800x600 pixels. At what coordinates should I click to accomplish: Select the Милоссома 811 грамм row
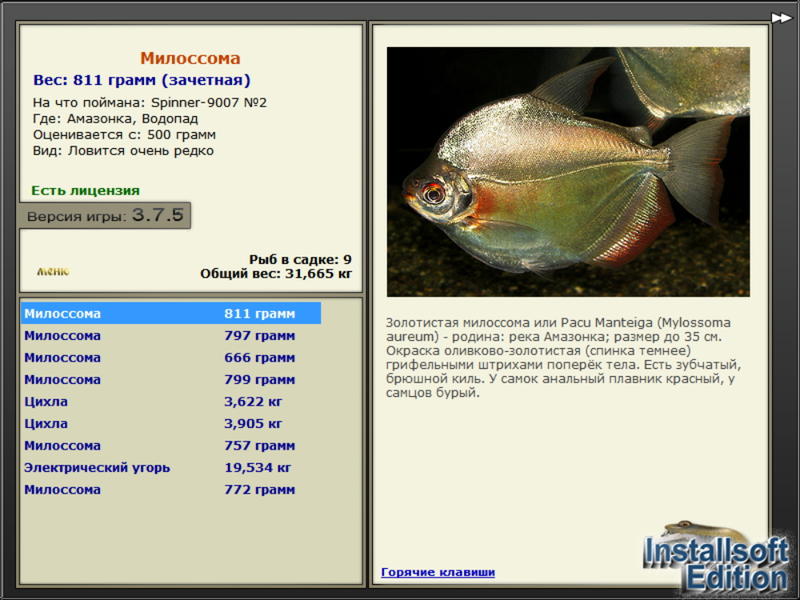[171, 313]
